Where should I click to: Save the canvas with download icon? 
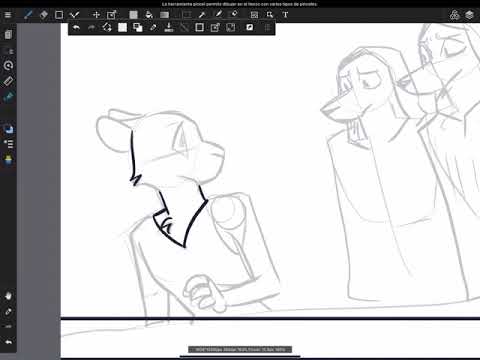(x=169, y=27)
